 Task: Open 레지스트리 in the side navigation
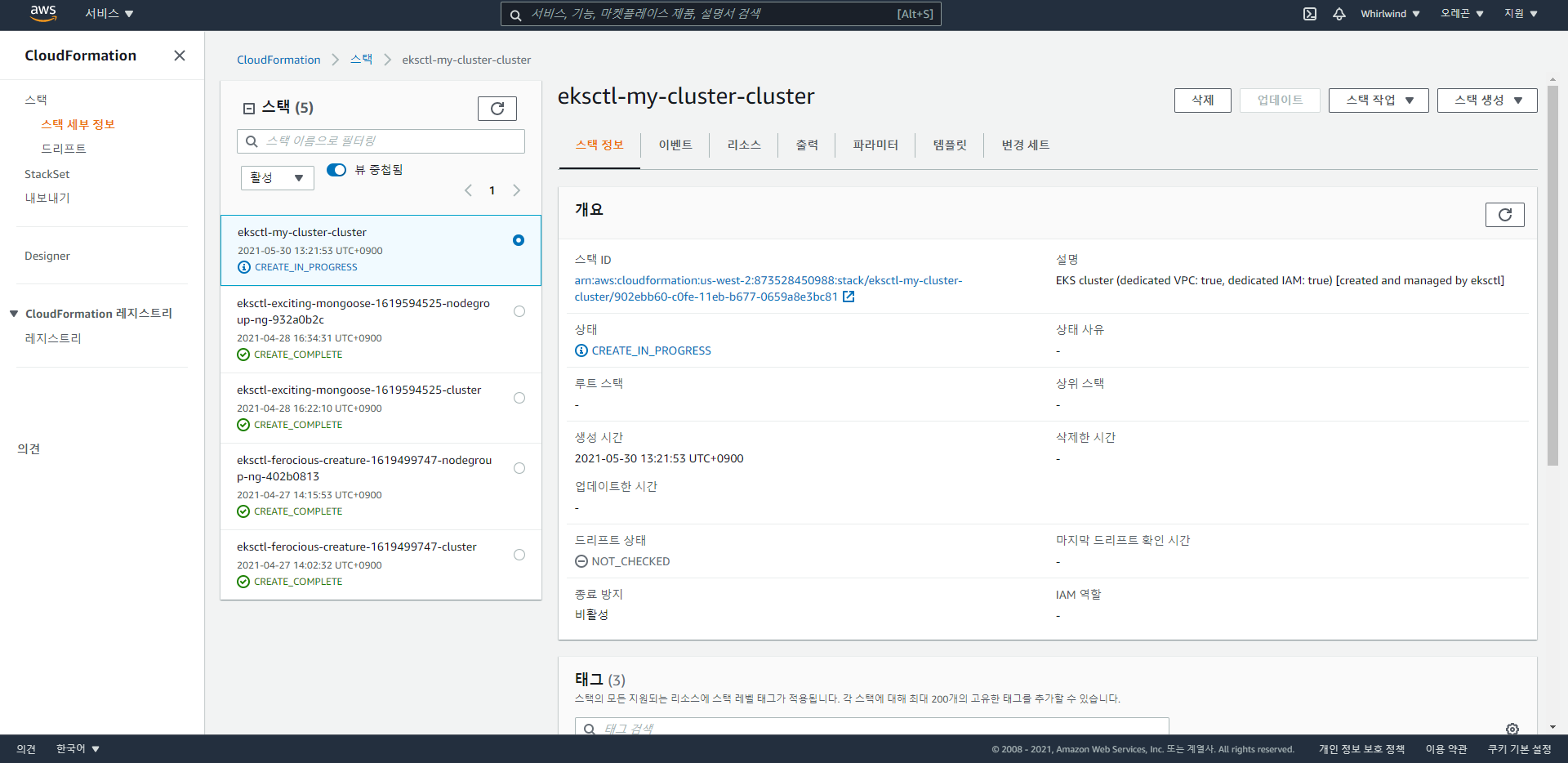click(x=53, y=338)
